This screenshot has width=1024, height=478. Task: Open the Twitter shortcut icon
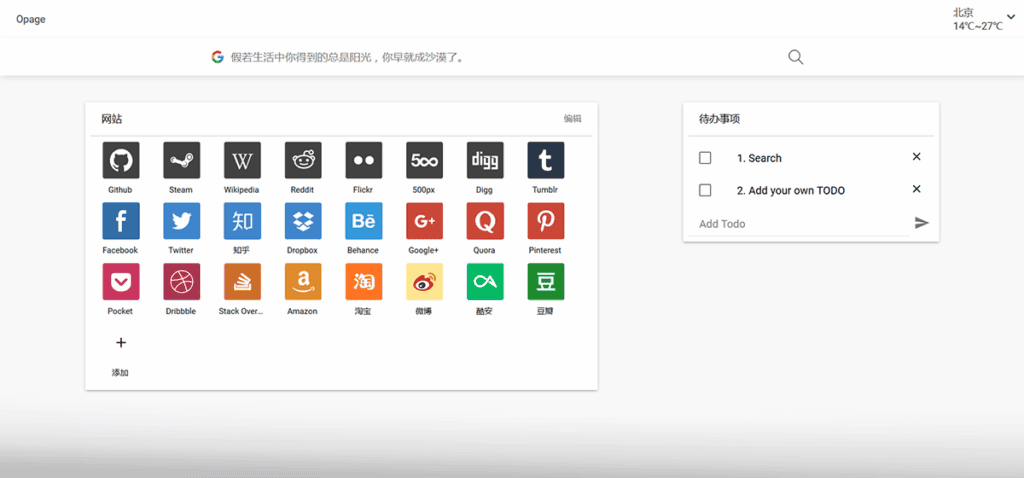(182, 221)
